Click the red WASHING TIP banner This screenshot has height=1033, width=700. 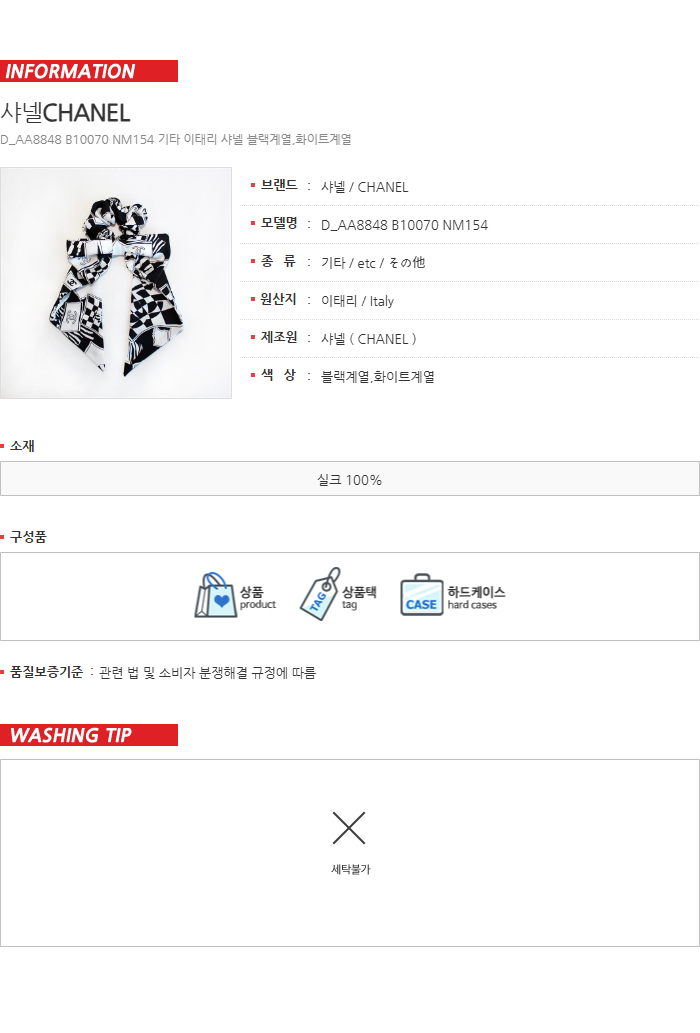pos(89,735)
